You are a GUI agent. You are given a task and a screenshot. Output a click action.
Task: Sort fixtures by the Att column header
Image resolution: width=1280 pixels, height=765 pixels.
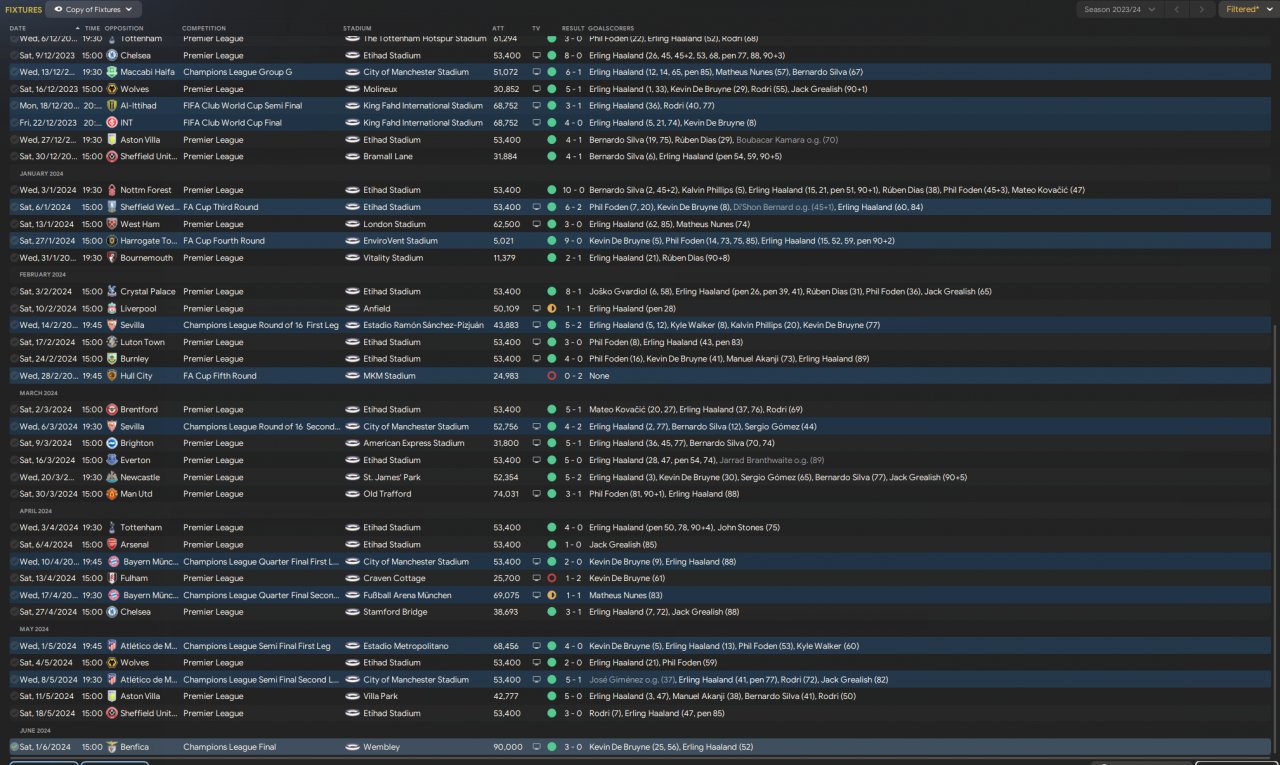[498, 28]
